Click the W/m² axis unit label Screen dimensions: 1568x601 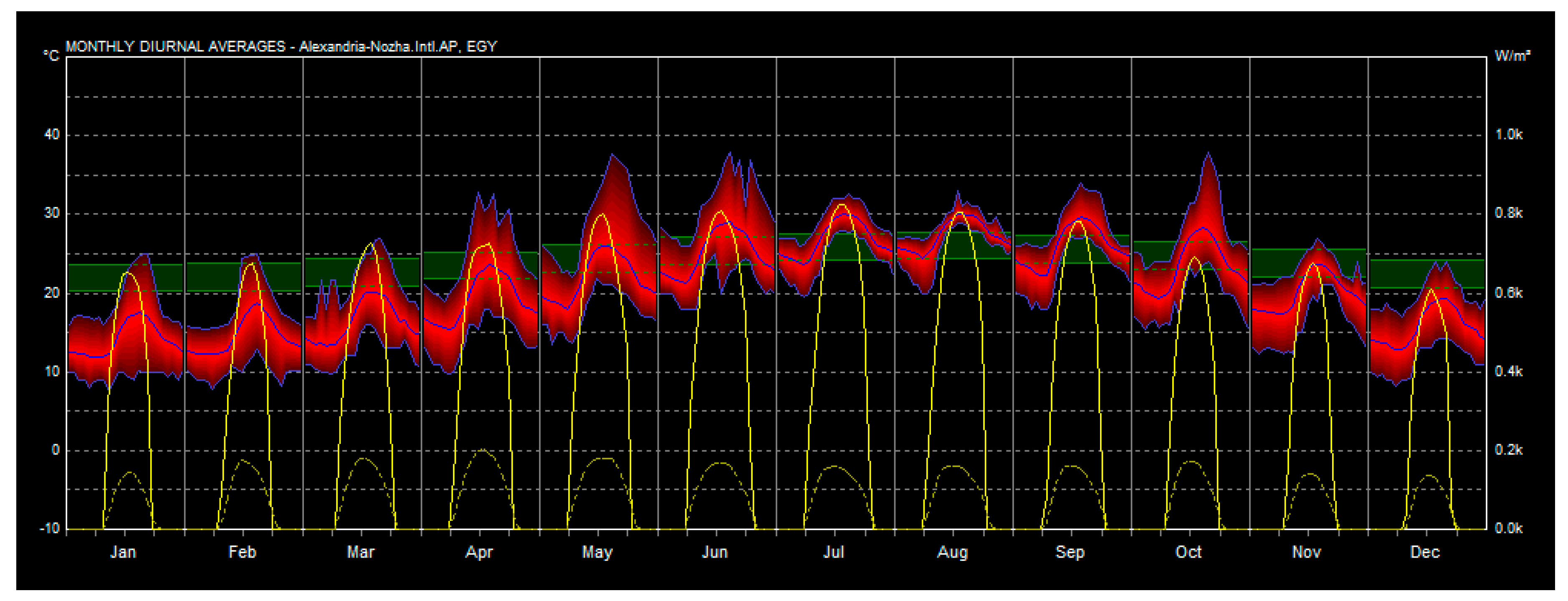pos(1512,56)
